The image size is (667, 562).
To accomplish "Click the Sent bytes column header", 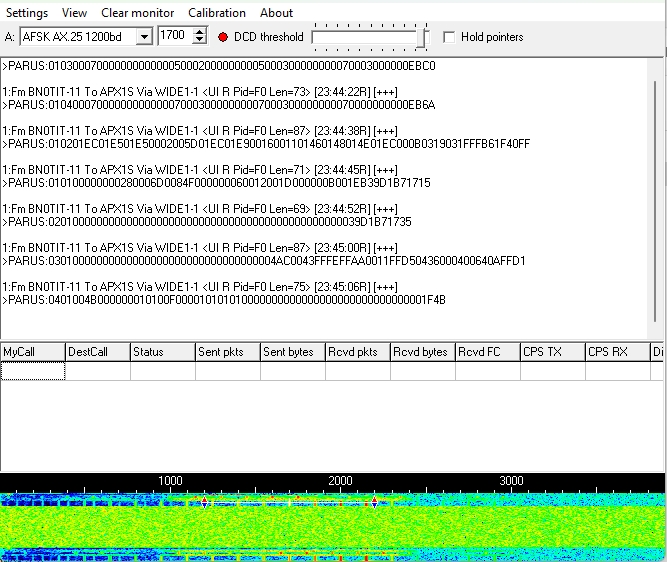I will click(293, 352).
